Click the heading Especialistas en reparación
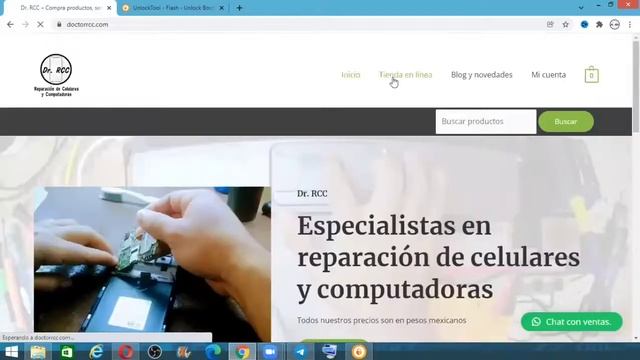Viewport: 640px width, 360px height. pyautogui.click(x=438, y=257)
